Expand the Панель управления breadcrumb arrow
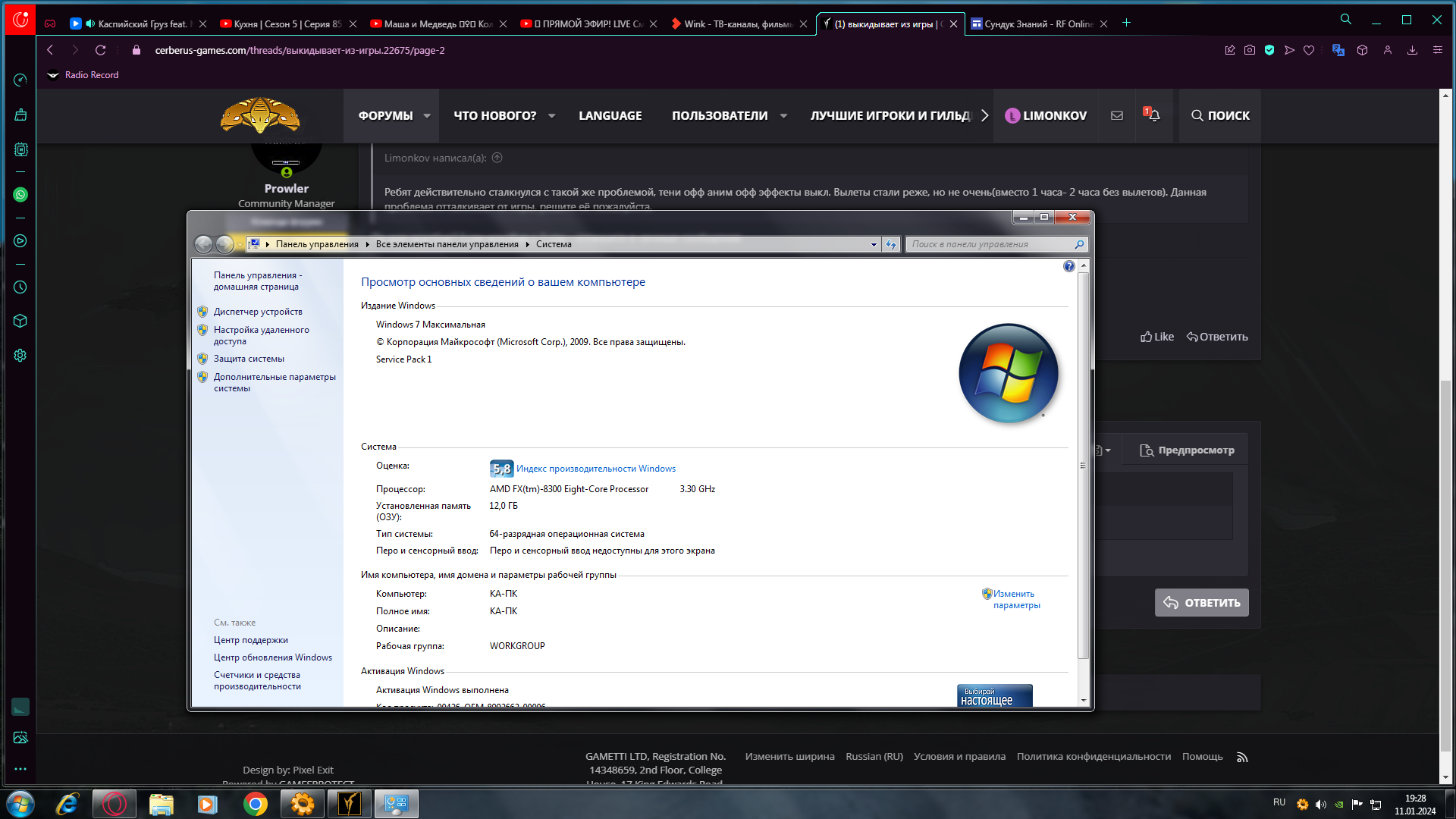Viewport: 1456px width, 819px height. pos(367,244)
